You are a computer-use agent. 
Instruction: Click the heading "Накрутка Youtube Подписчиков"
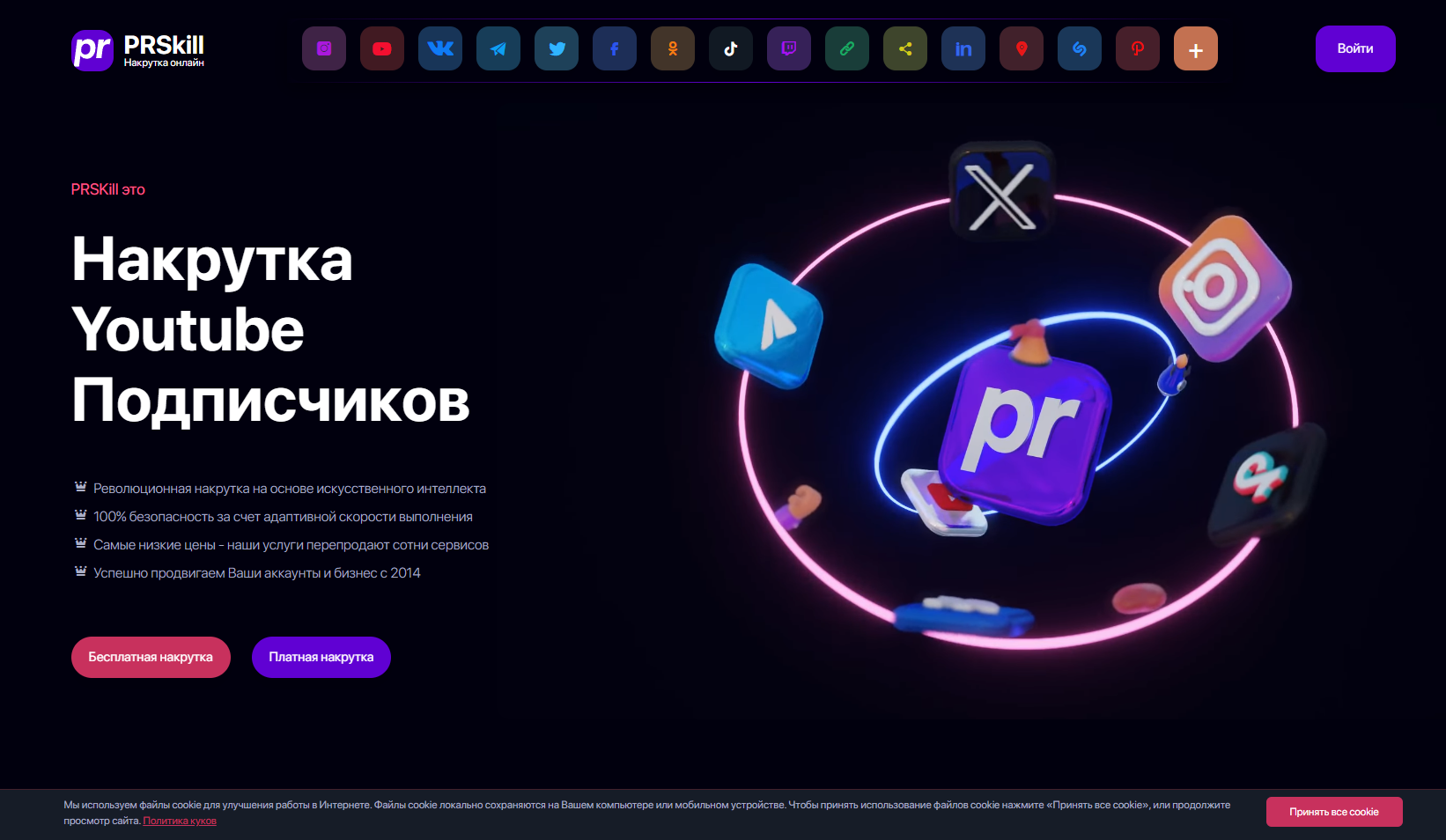pos(271,329)
